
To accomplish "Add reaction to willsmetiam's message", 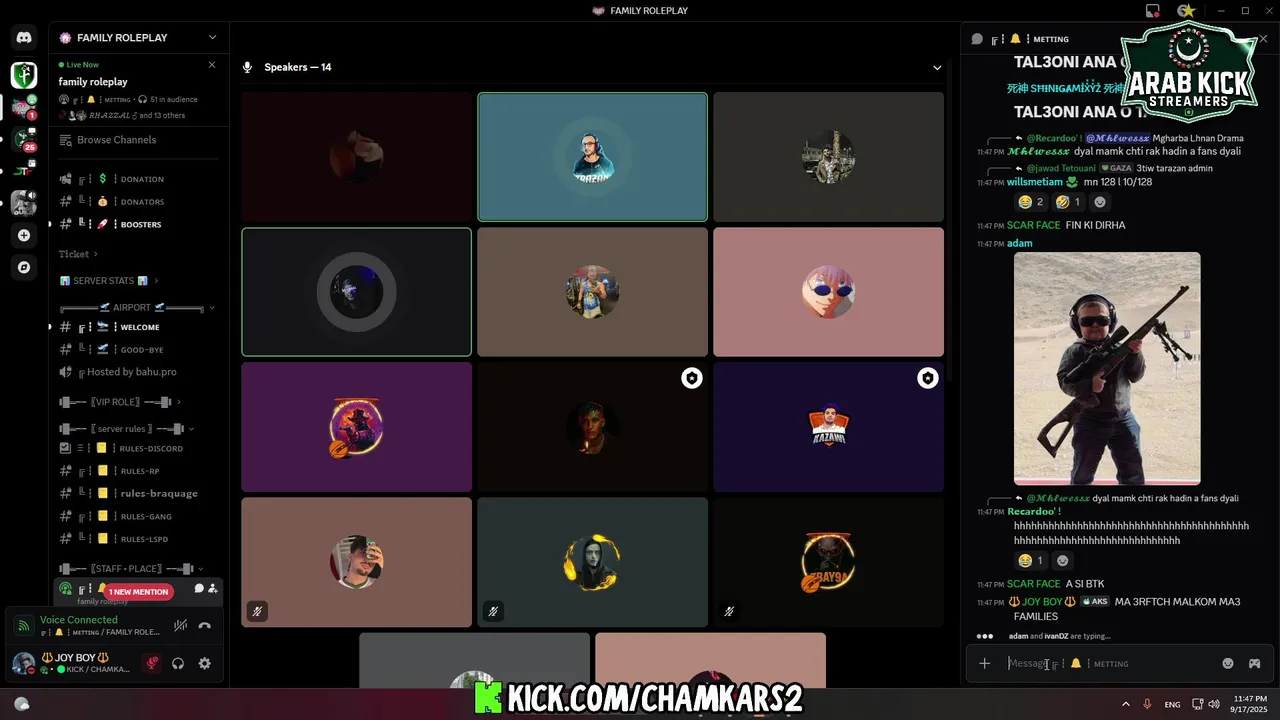I will (1100, 202).
